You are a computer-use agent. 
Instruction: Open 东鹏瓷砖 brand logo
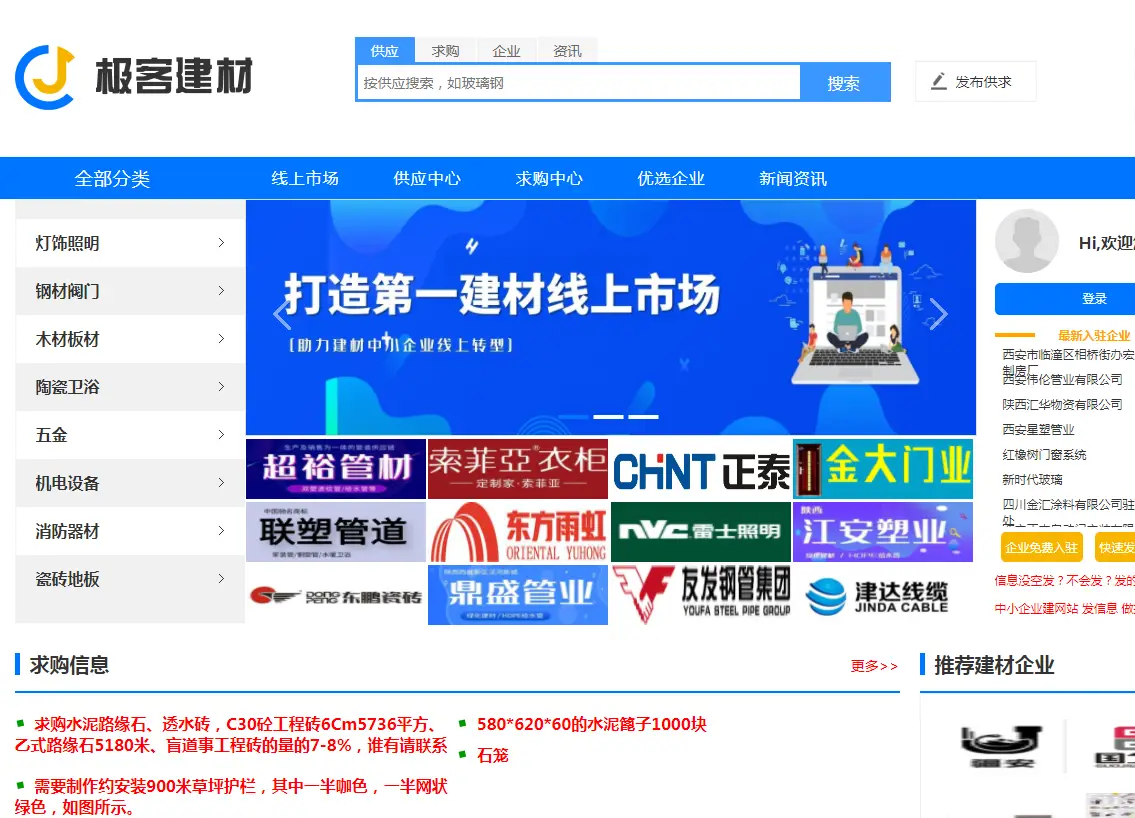tap(336, 595)
